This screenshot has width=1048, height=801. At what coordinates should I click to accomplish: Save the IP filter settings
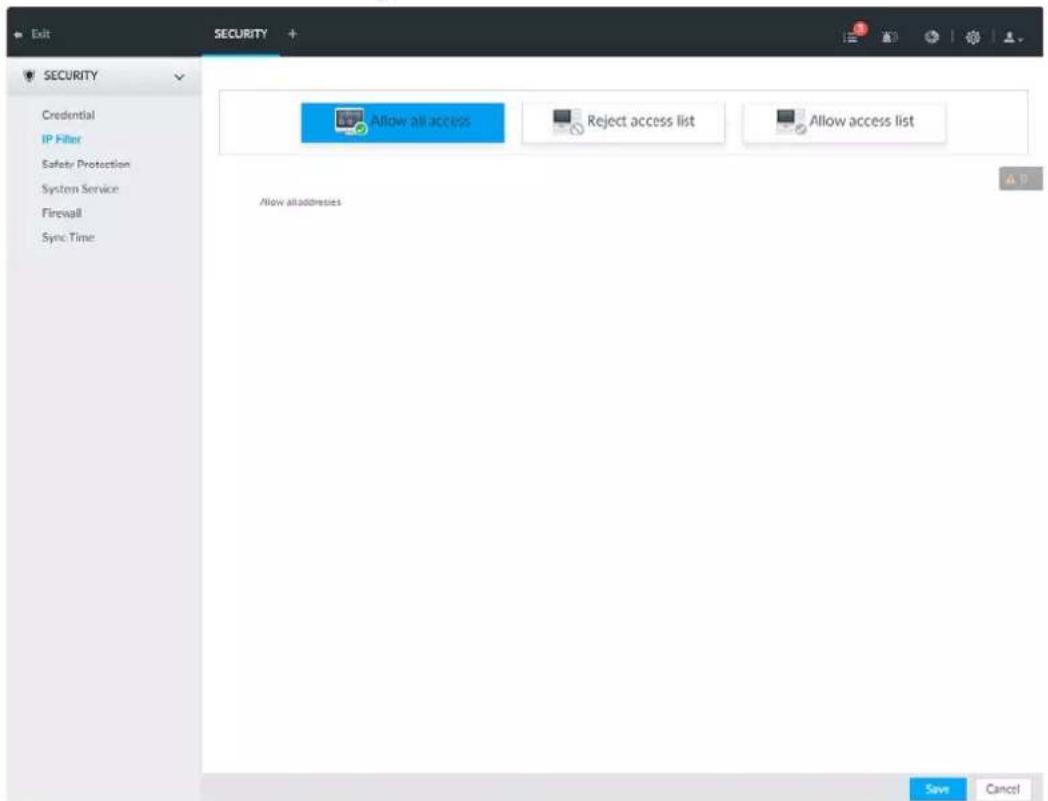[938, 789]
